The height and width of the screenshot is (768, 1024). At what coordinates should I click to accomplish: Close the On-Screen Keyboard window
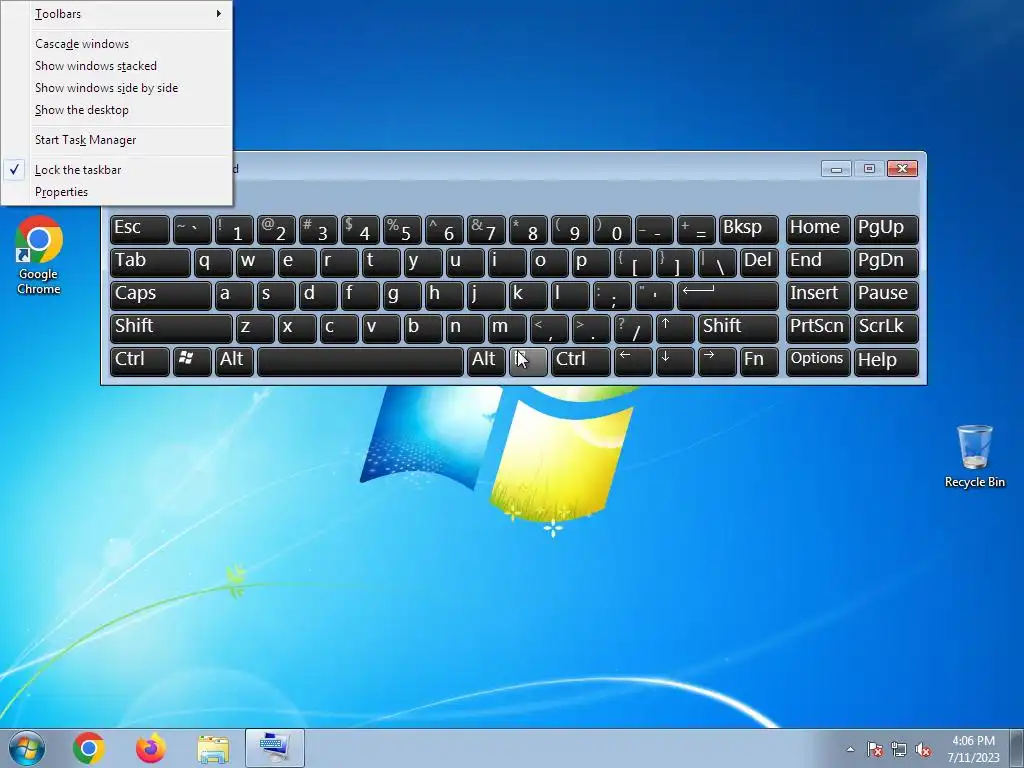pyautogui.click(x=903, y=168)
